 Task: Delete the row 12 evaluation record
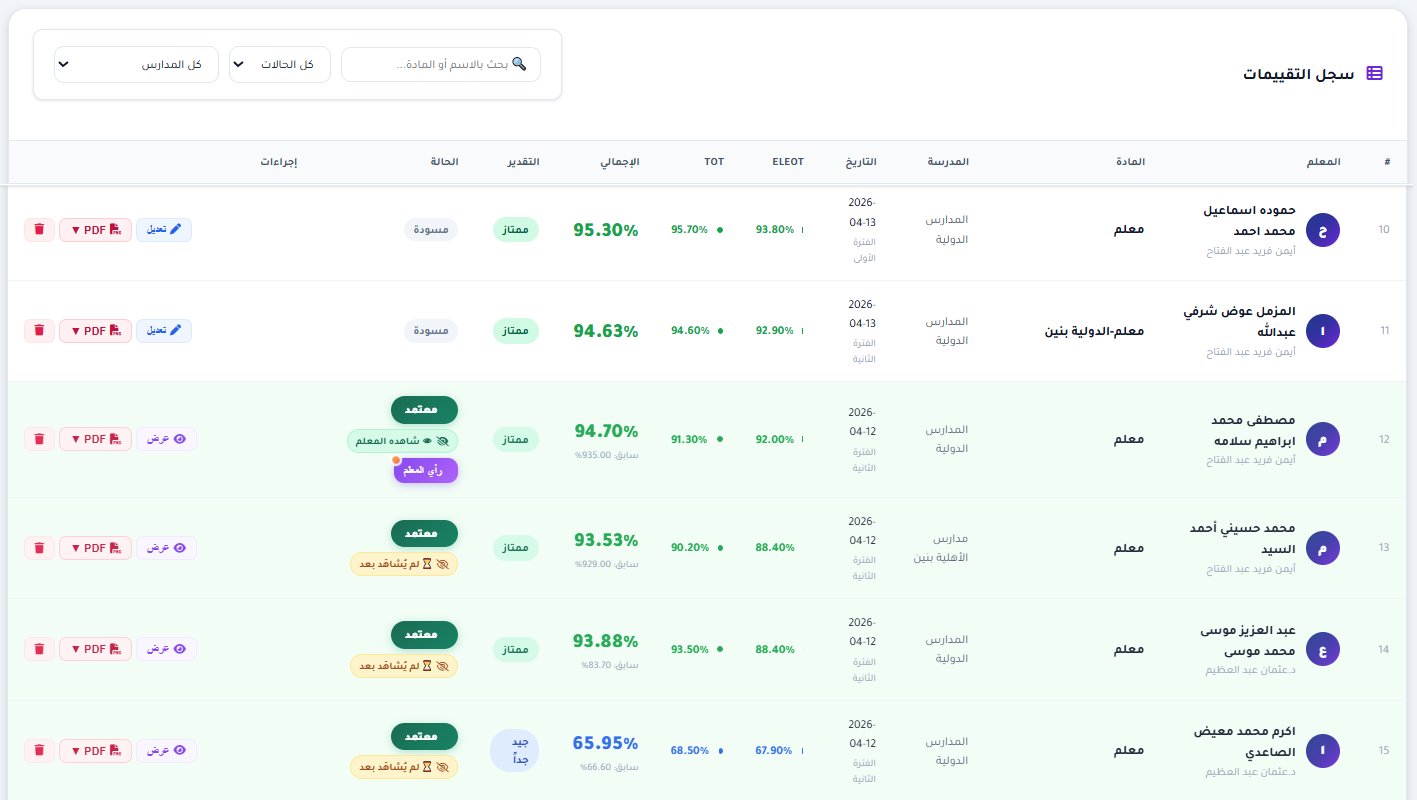pyautogui.click(x=39, y=439)
